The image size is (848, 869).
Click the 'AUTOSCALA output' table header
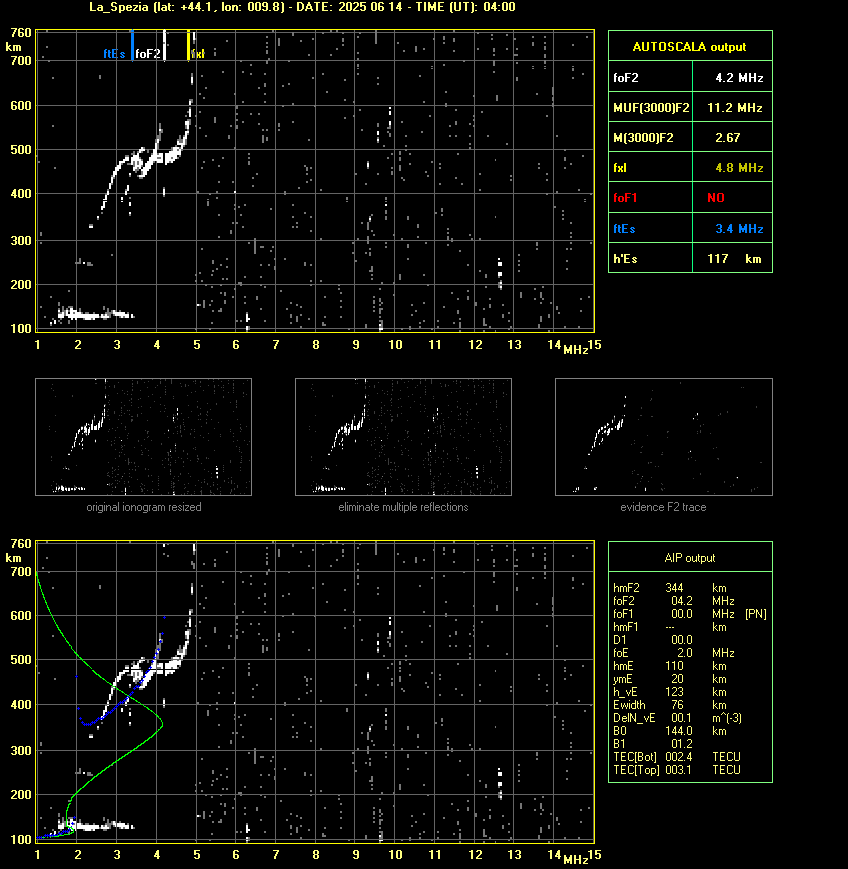coord(690,47)
